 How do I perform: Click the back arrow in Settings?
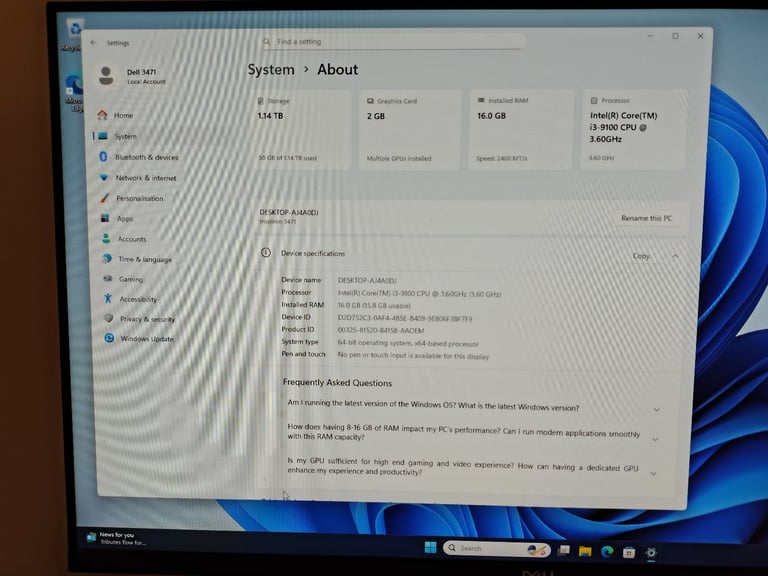93,43
